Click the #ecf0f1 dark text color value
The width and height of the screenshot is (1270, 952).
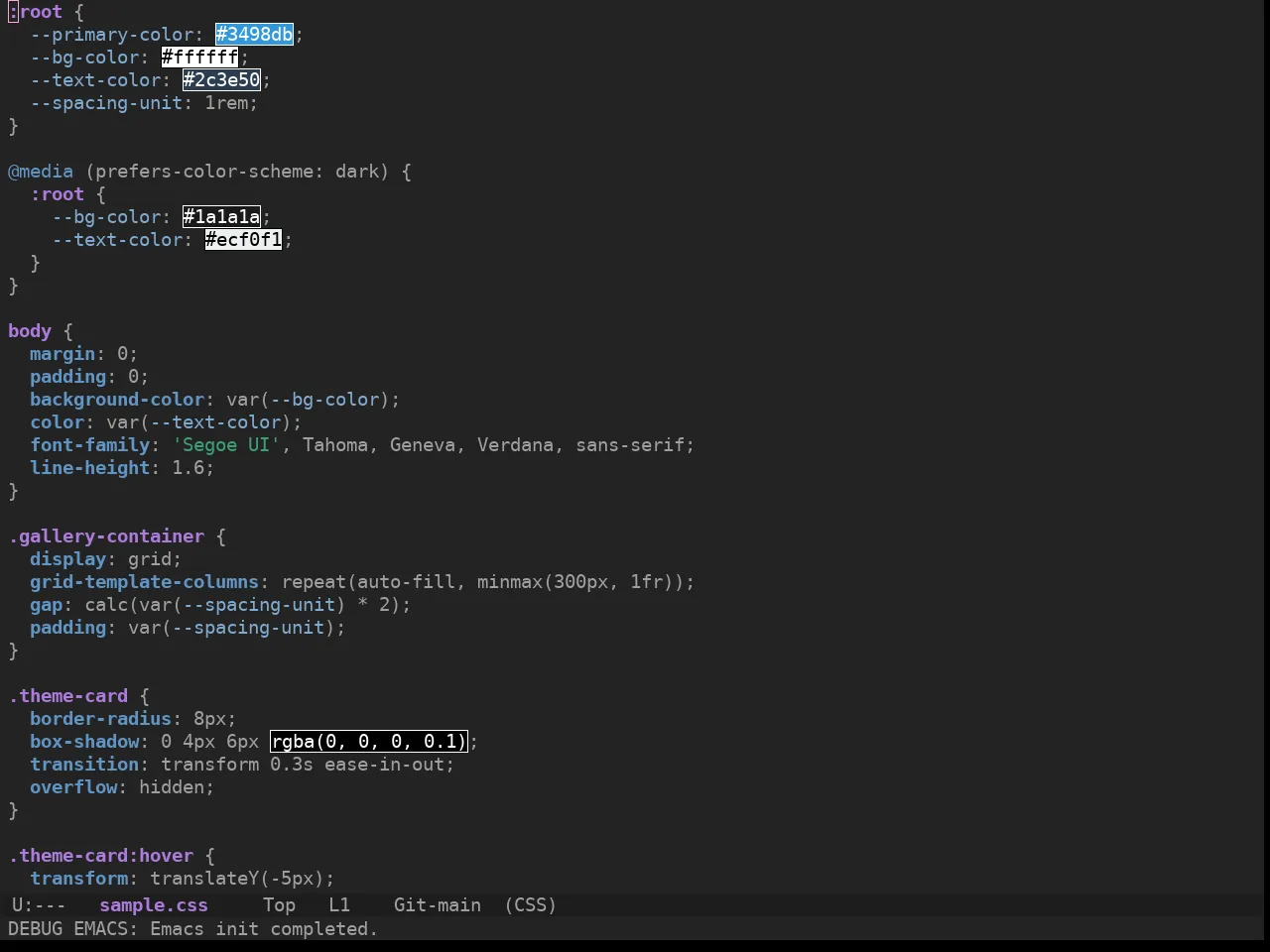[243, 240]
